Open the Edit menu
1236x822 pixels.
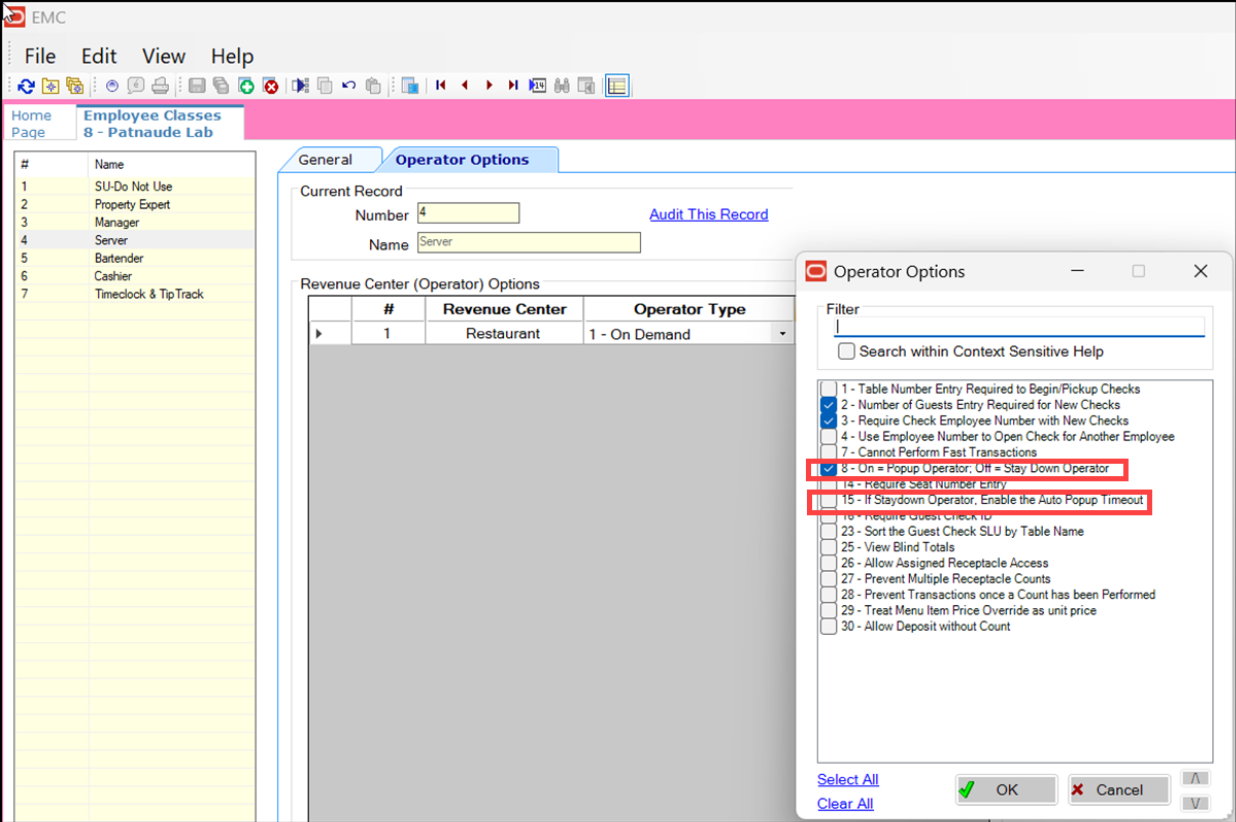click(x=99, y=56)
